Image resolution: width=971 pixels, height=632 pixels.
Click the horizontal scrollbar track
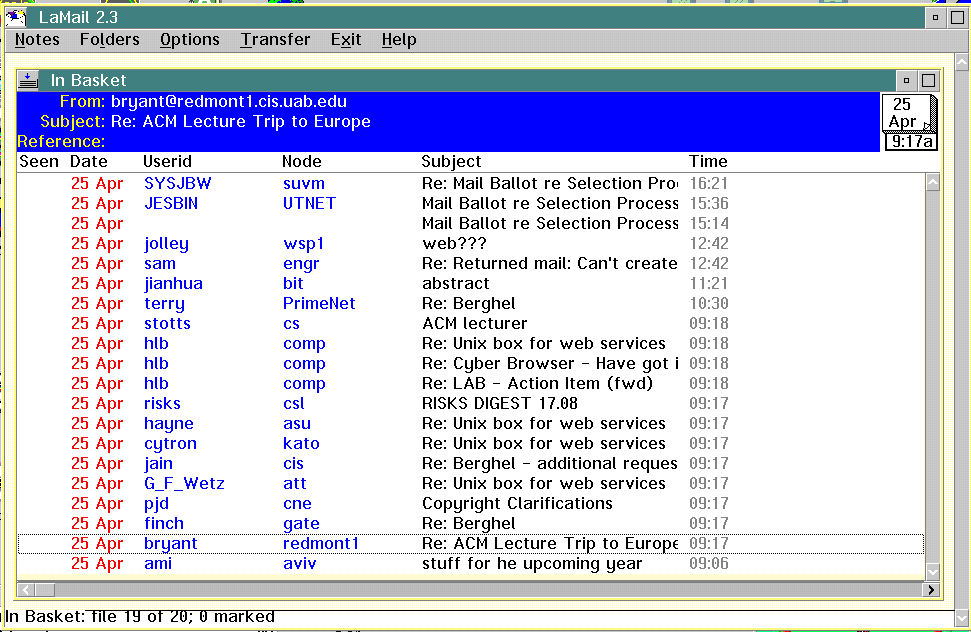coord(480,590)
